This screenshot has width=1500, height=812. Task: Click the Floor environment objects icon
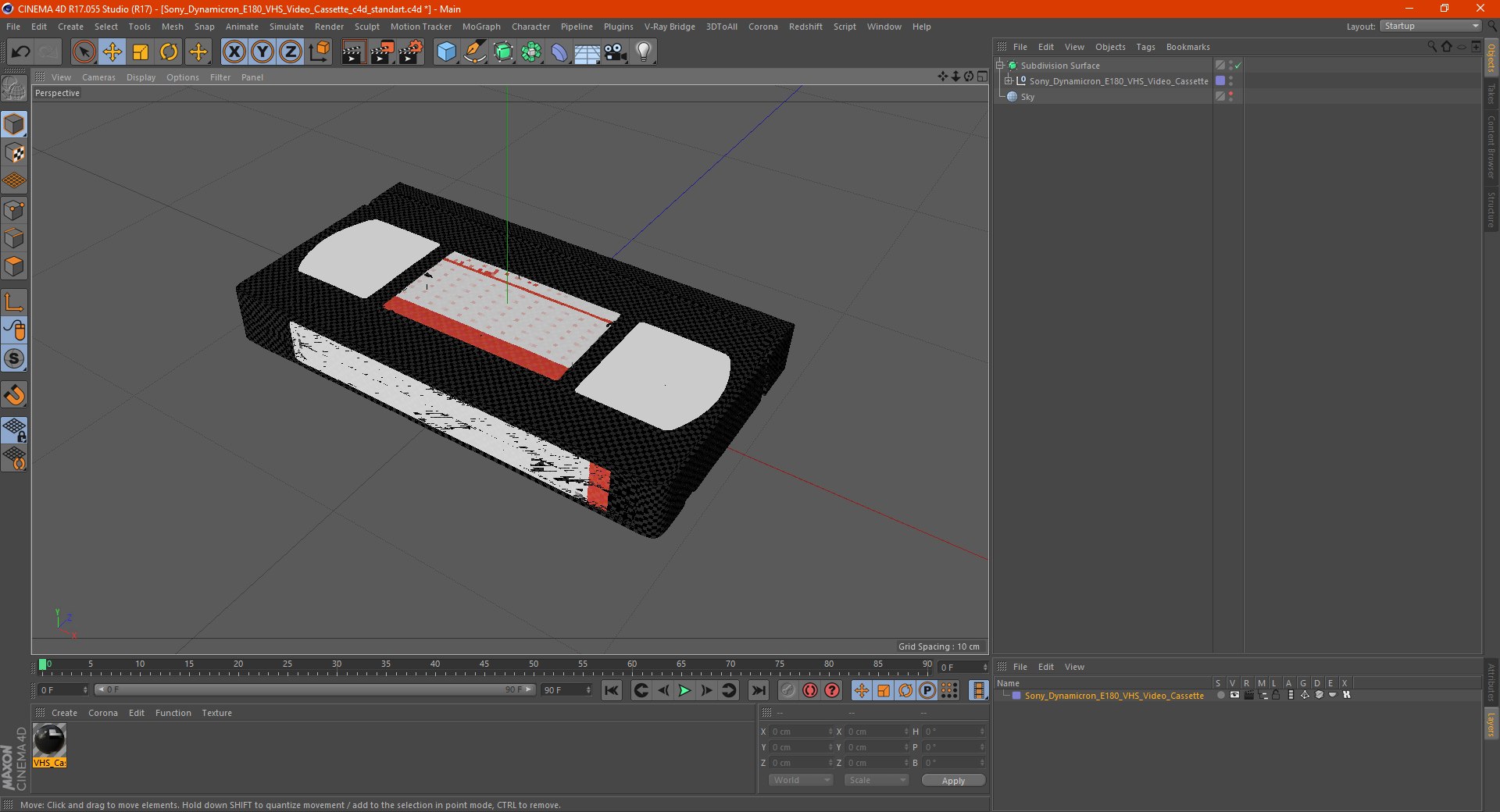tap(587, 52)
